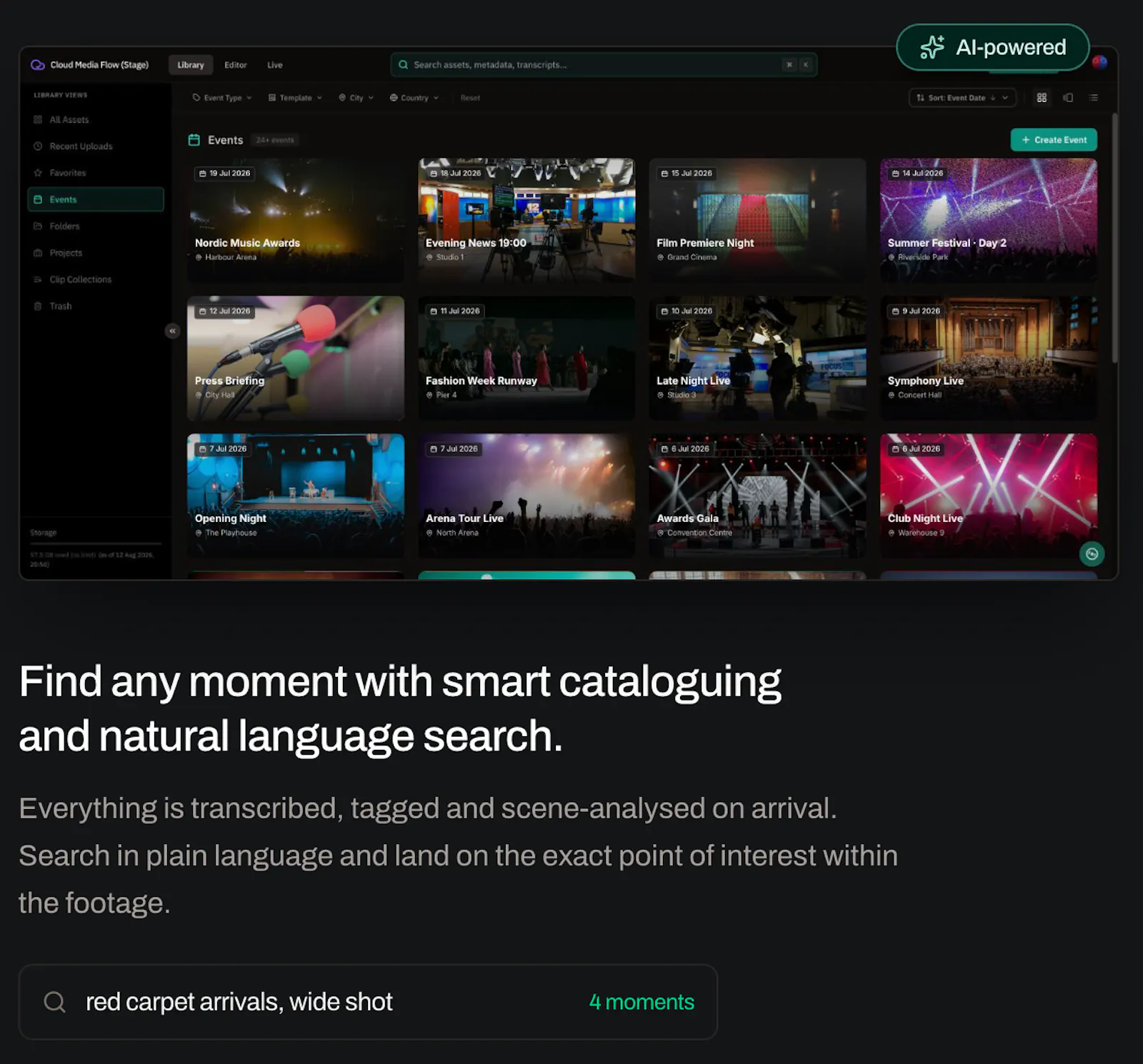
Task: Click the sparkle icon in AI-powered badge
Action: tap(932, 47)
